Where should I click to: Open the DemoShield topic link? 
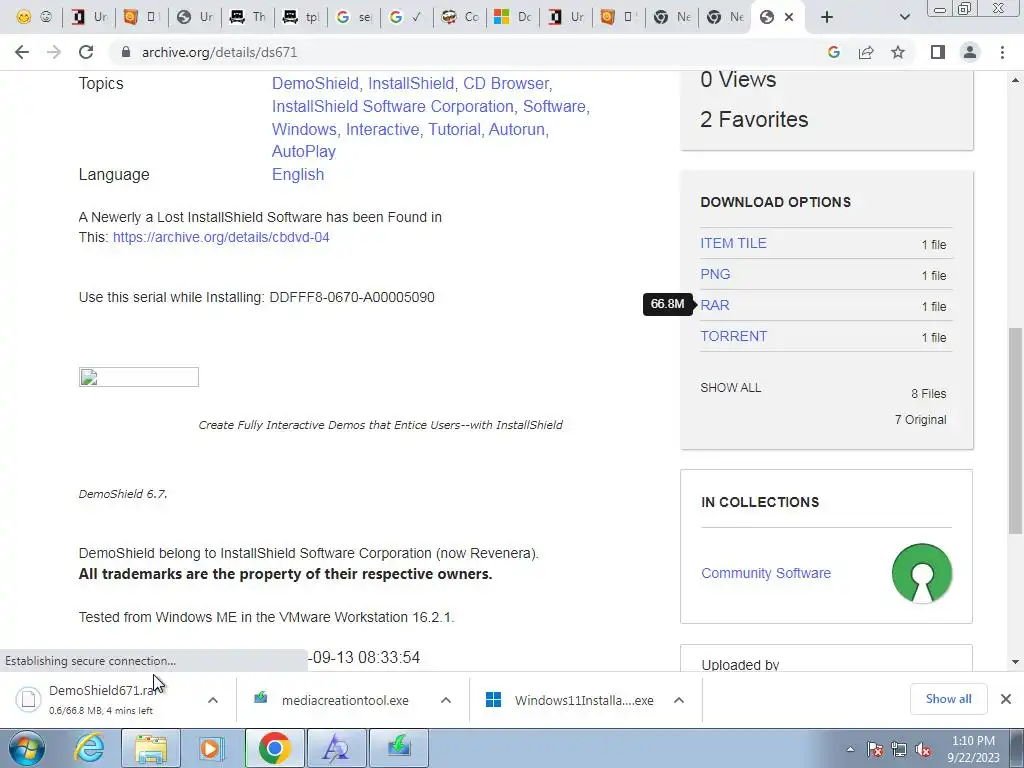tap(315, 84)
